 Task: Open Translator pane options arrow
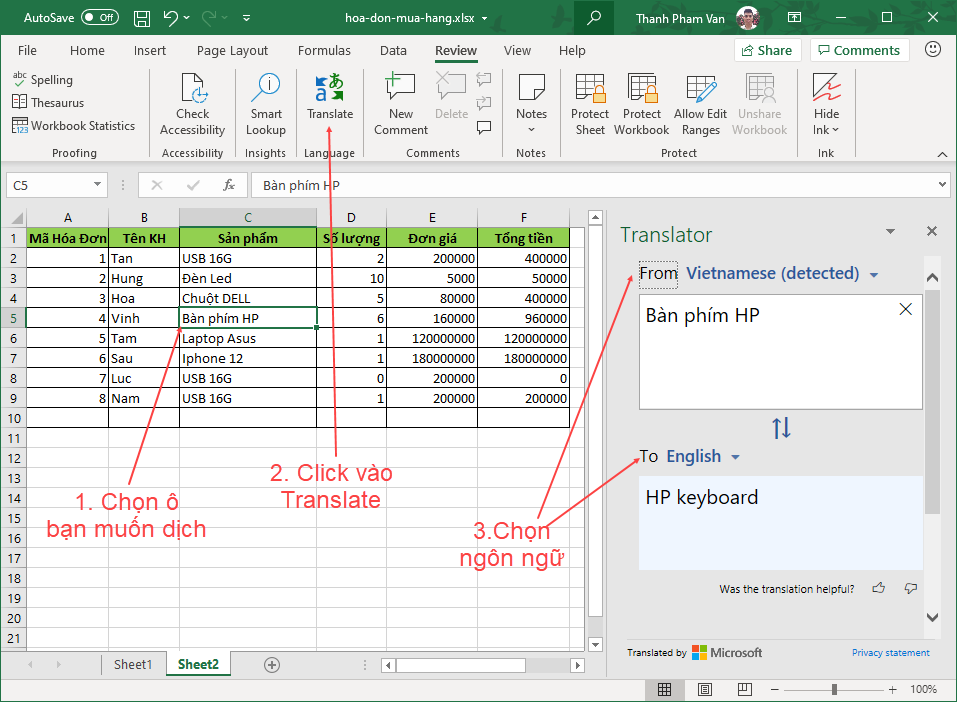(890, 231)
